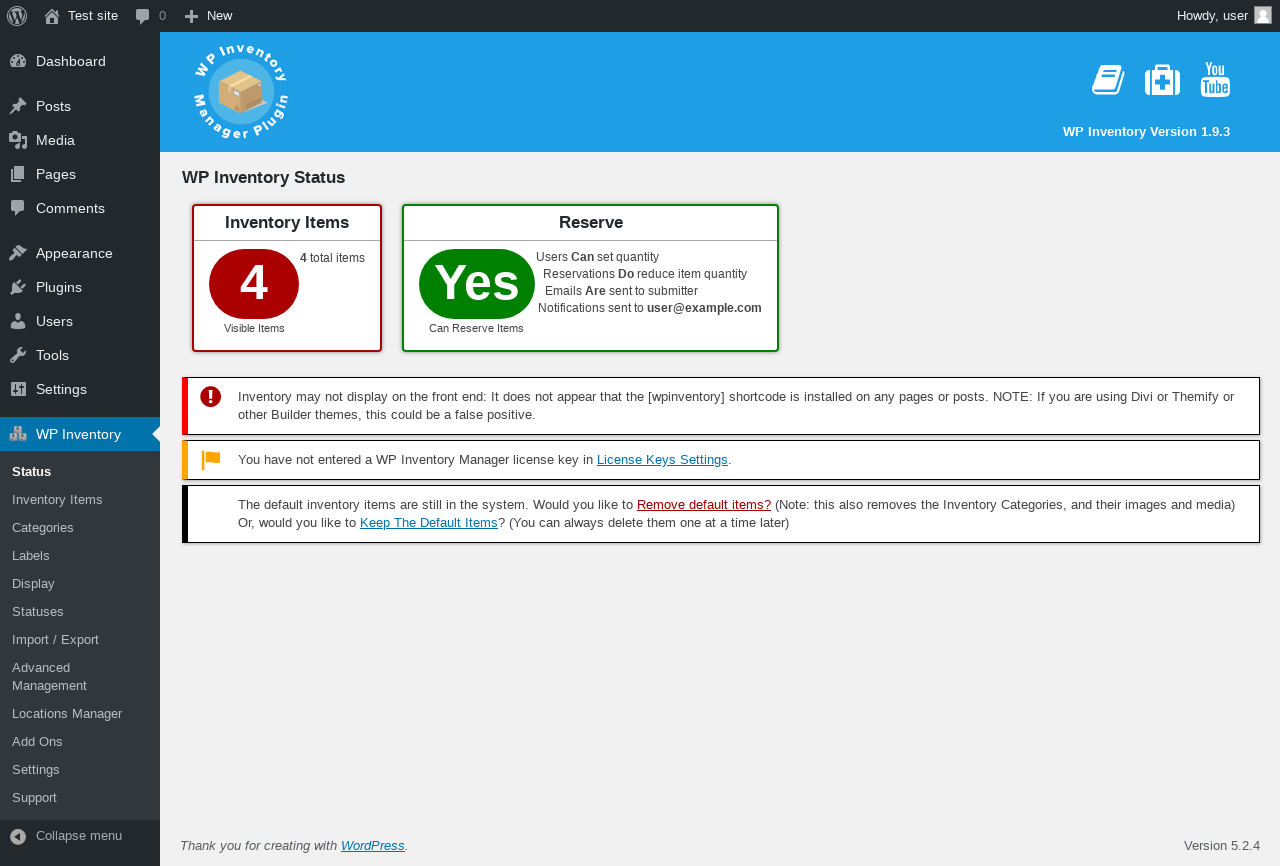Open Statuses submenu item
Viewport: 1280px width, 866px height.
pyautogui.click(x=38, y=611)
